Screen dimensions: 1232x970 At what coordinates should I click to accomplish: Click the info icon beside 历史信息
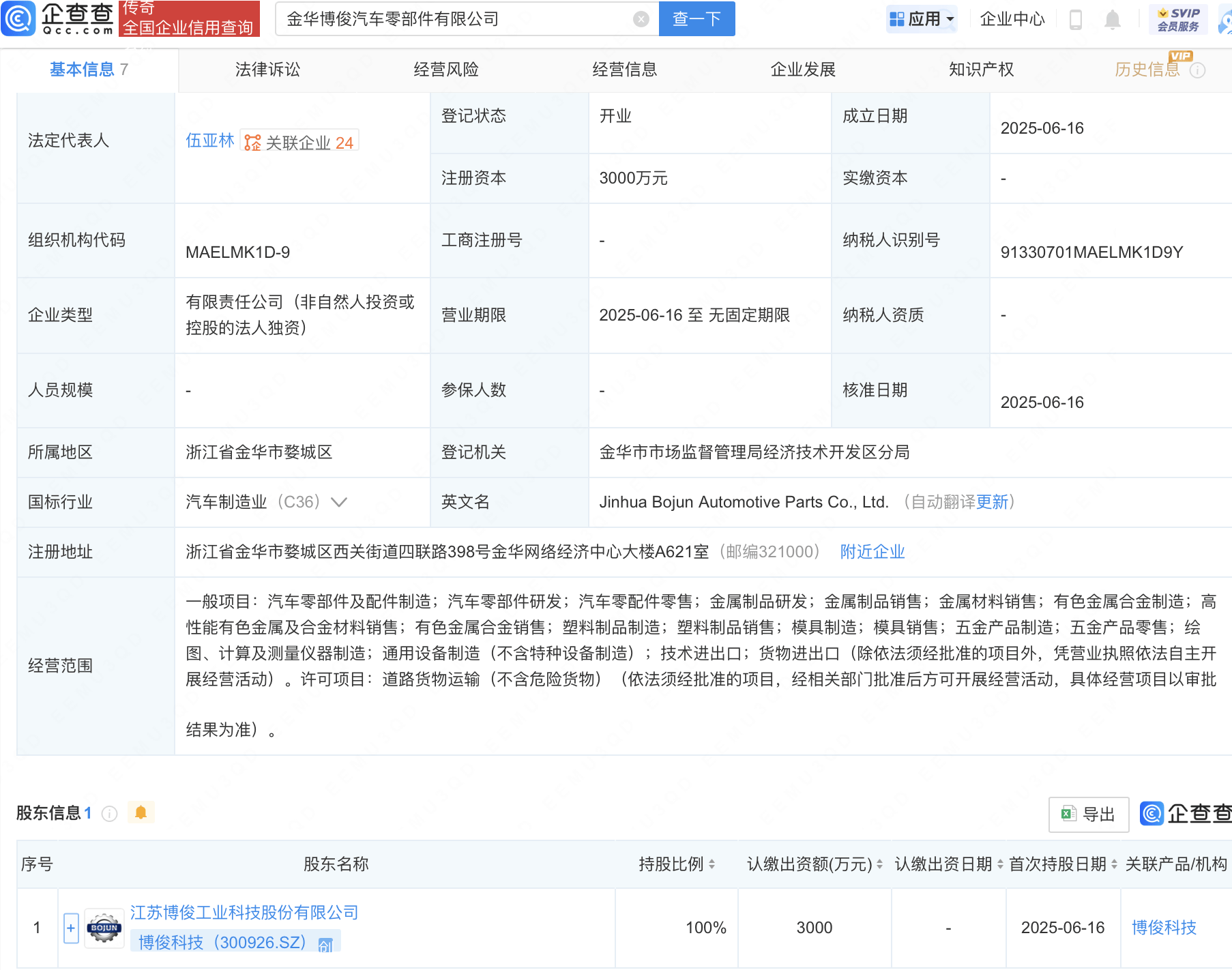point(1197,70)
